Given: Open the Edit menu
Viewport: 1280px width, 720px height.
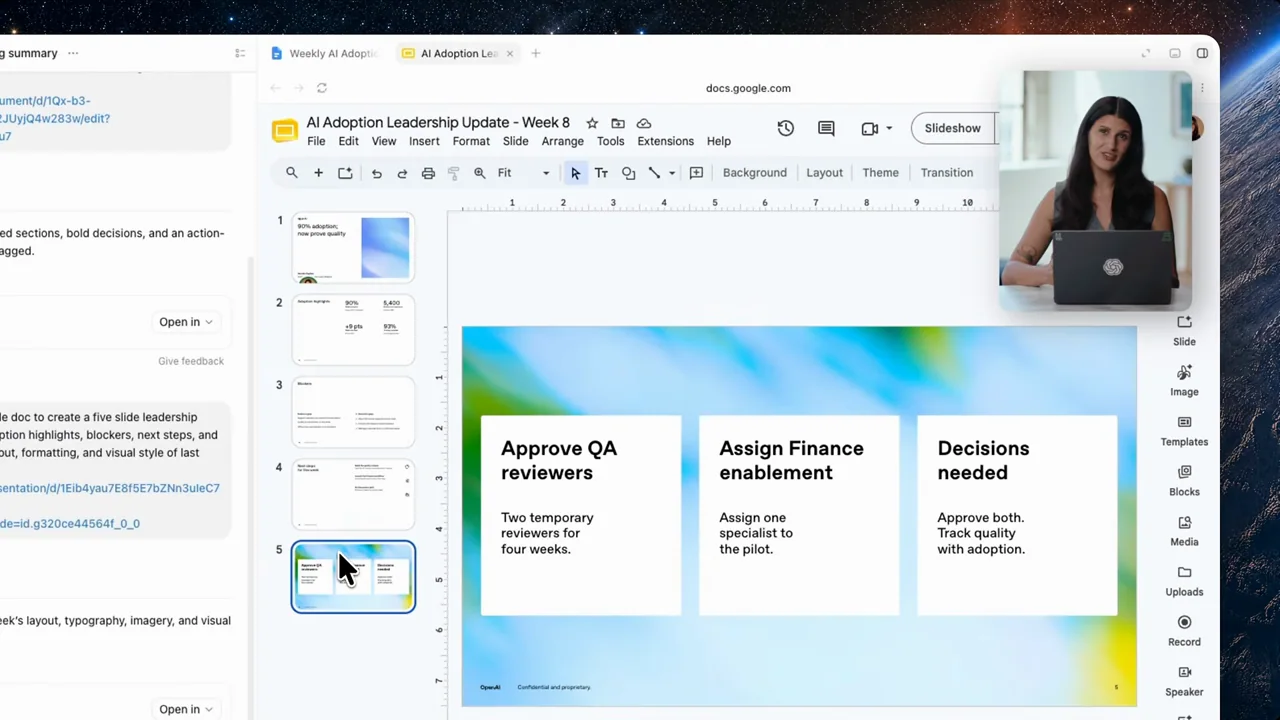Looking at the screenshot, I should pyautogui.click(x=348, y=141).
